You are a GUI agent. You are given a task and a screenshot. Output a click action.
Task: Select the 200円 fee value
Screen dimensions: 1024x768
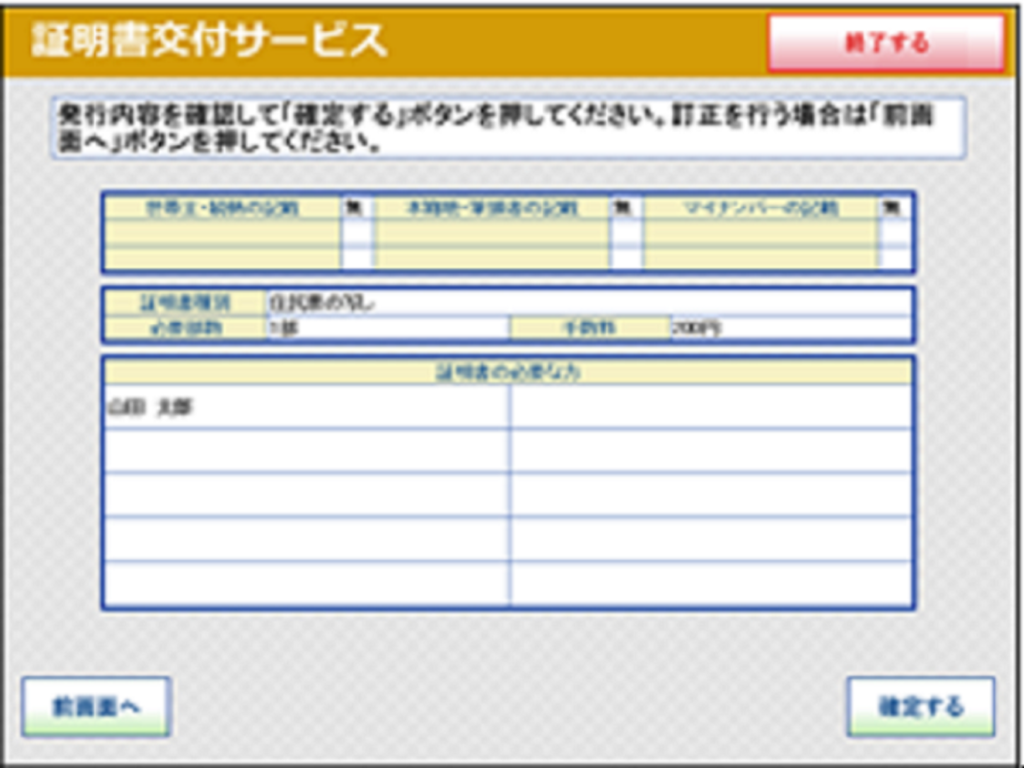pyautogui.click(x=790, y=328)
